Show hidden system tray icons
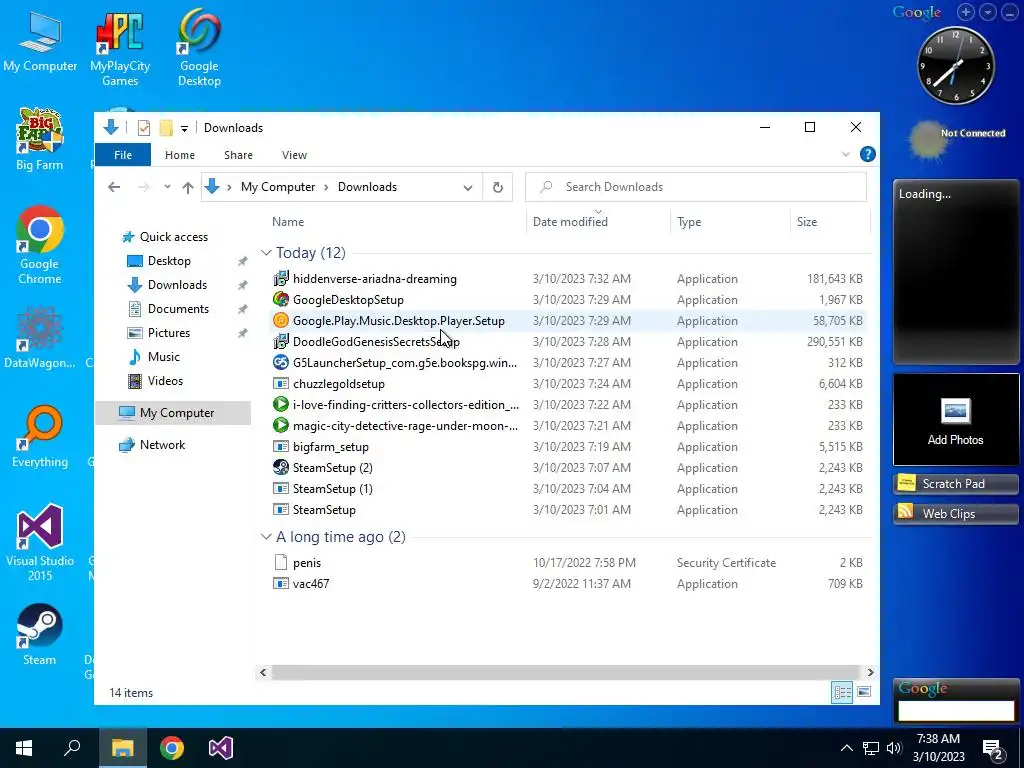This screenshot has width=1024, height=768. tap(846, 748)
